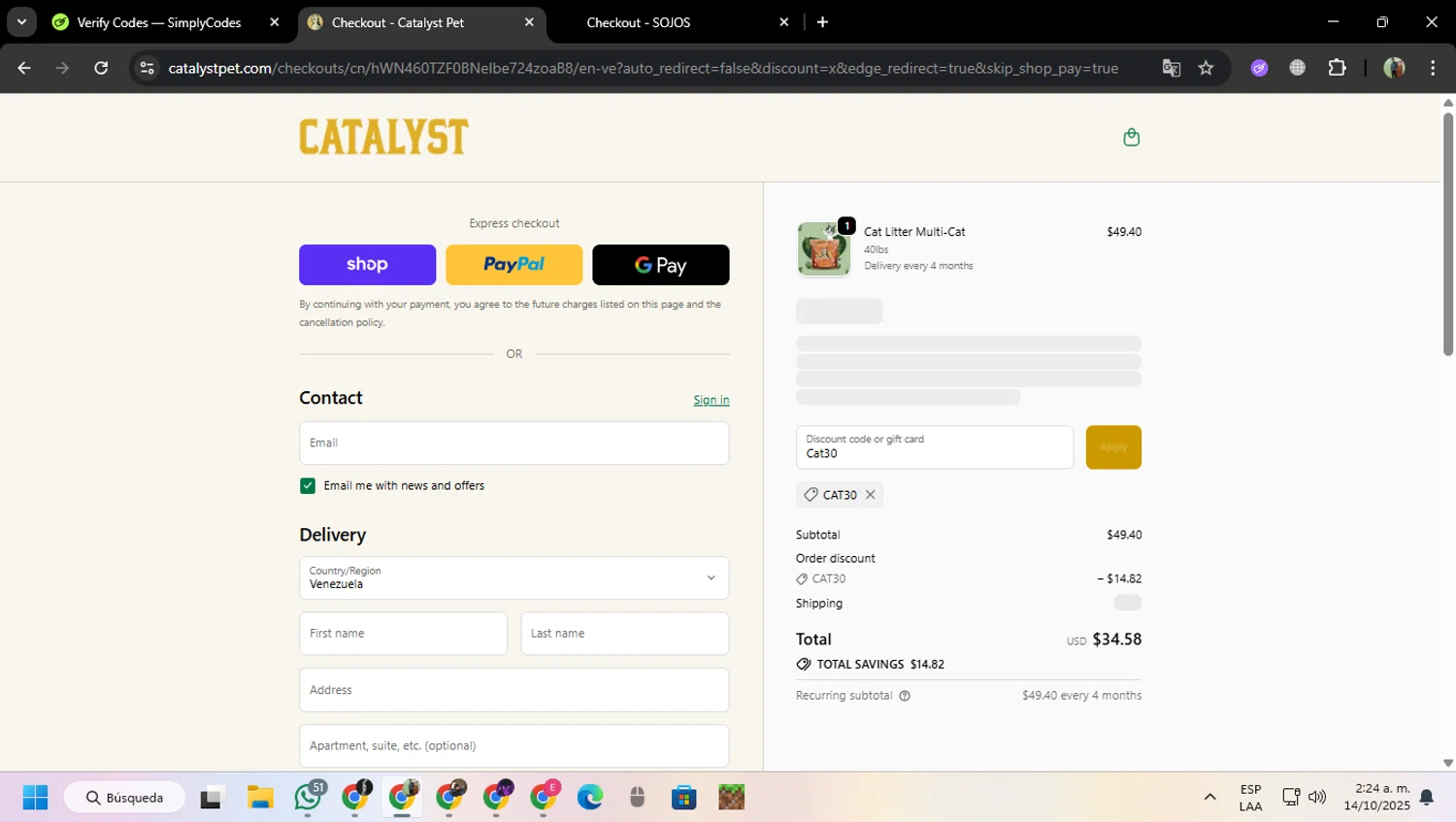Focus the Last name field
The width and height of the screenshot is (1456, 822).
(625, 634)
